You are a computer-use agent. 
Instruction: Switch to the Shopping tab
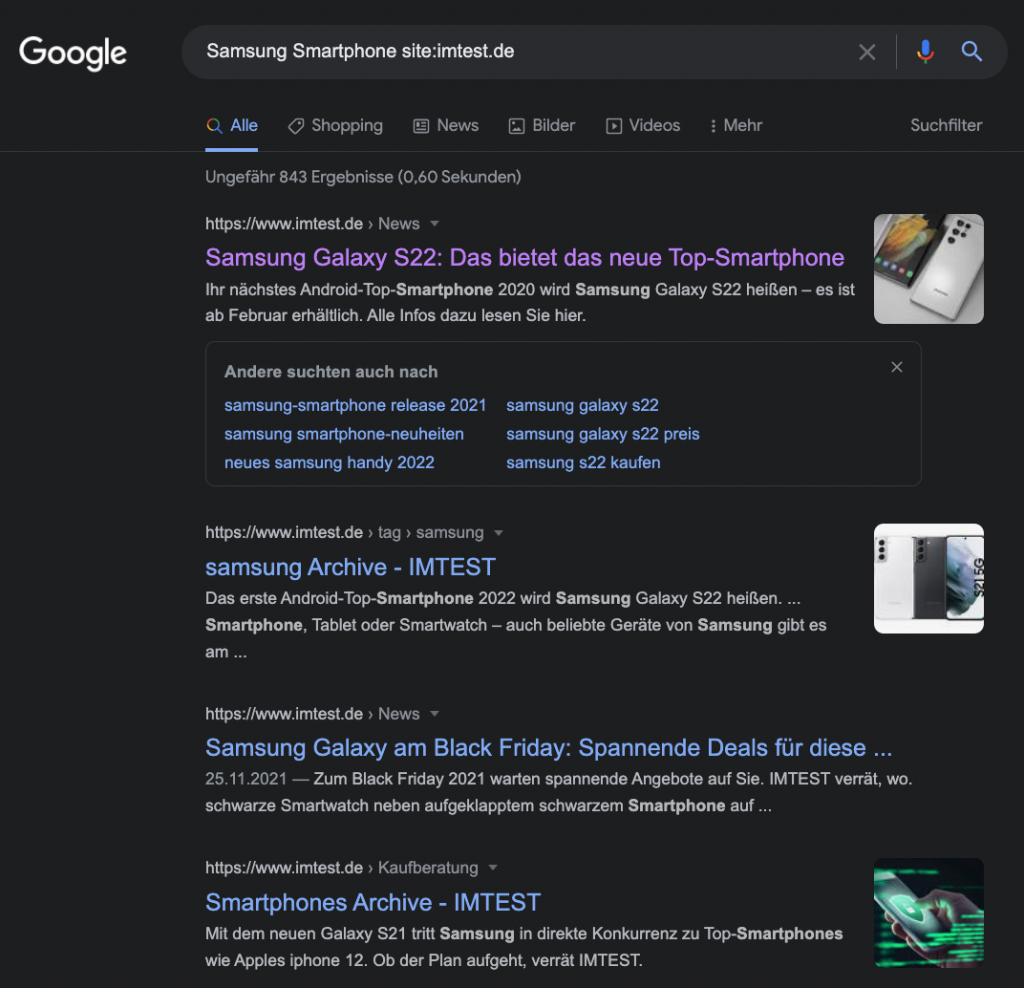click(336, 125)
